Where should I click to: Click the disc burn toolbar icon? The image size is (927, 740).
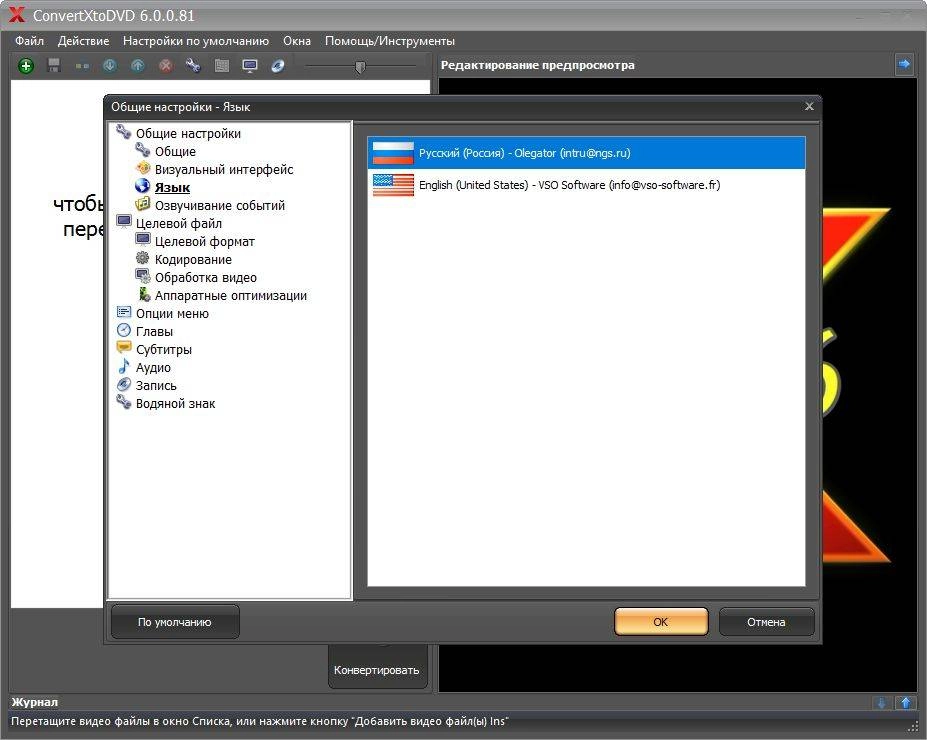coord(278,66)
